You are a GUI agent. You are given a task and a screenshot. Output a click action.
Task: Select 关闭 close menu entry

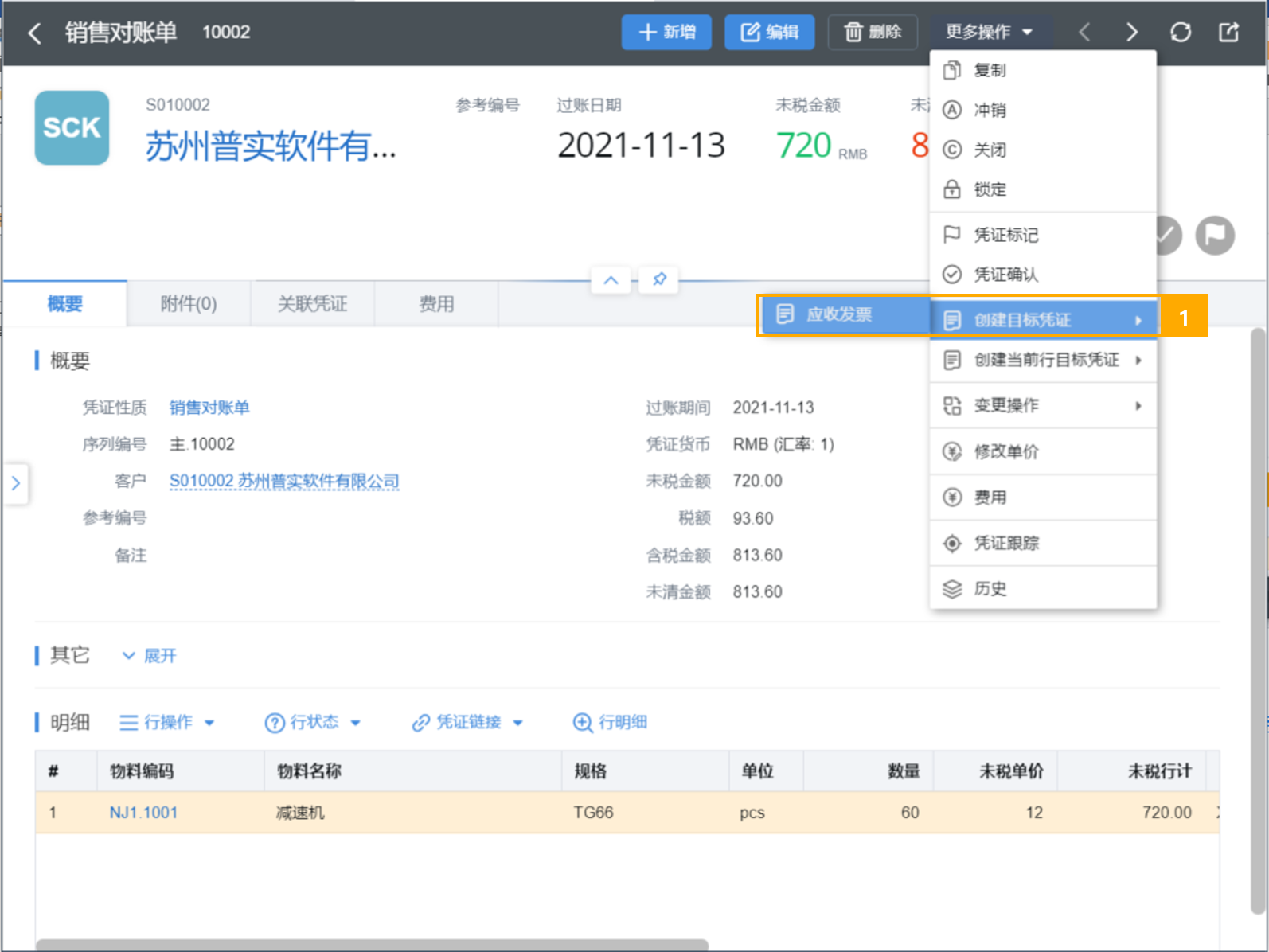point(1043,150)
